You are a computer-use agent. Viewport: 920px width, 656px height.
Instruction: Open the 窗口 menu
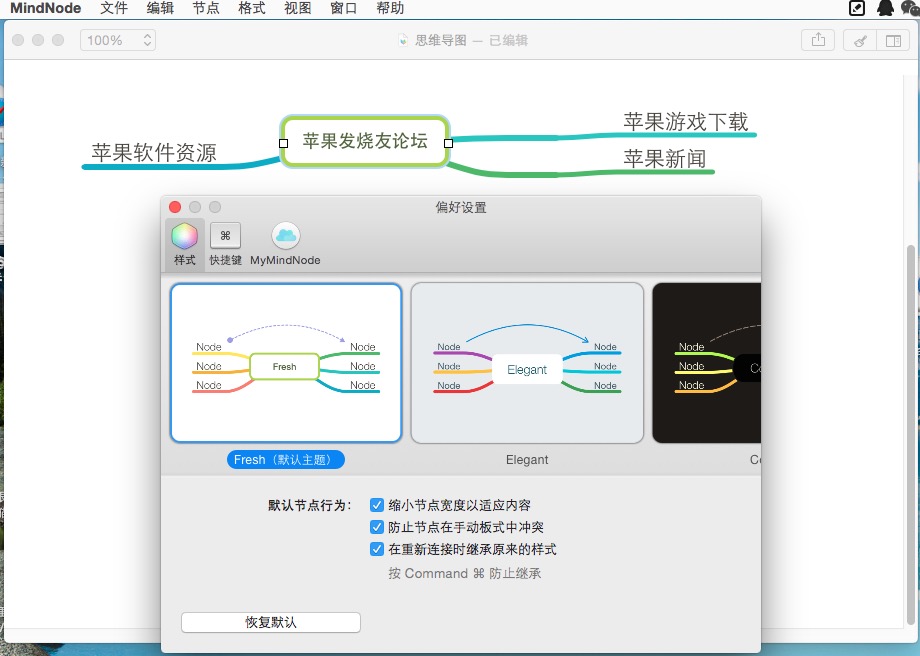coord(343,8)
